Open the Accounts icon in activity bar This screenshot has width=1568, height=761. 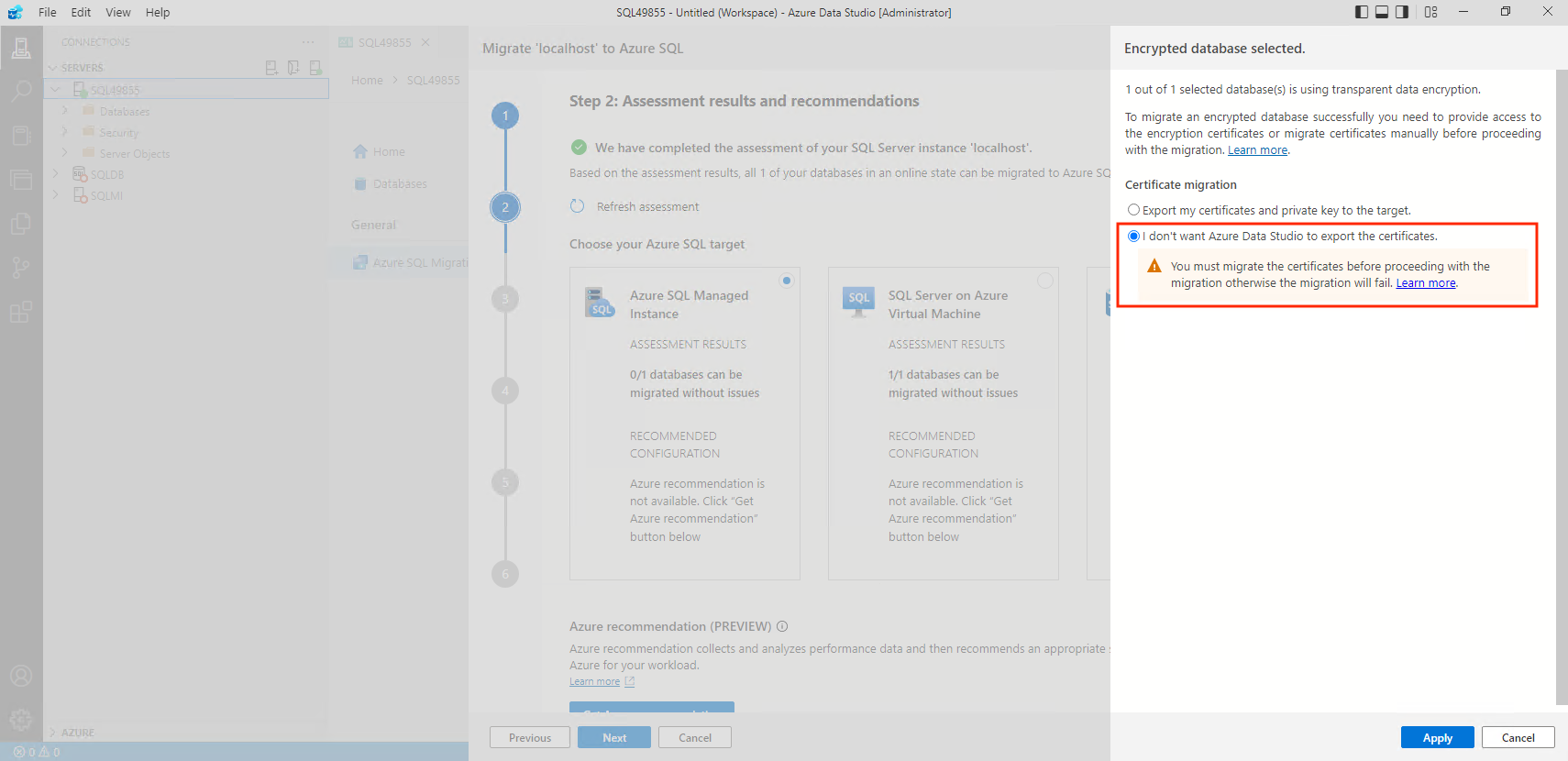tap(21, 676)
